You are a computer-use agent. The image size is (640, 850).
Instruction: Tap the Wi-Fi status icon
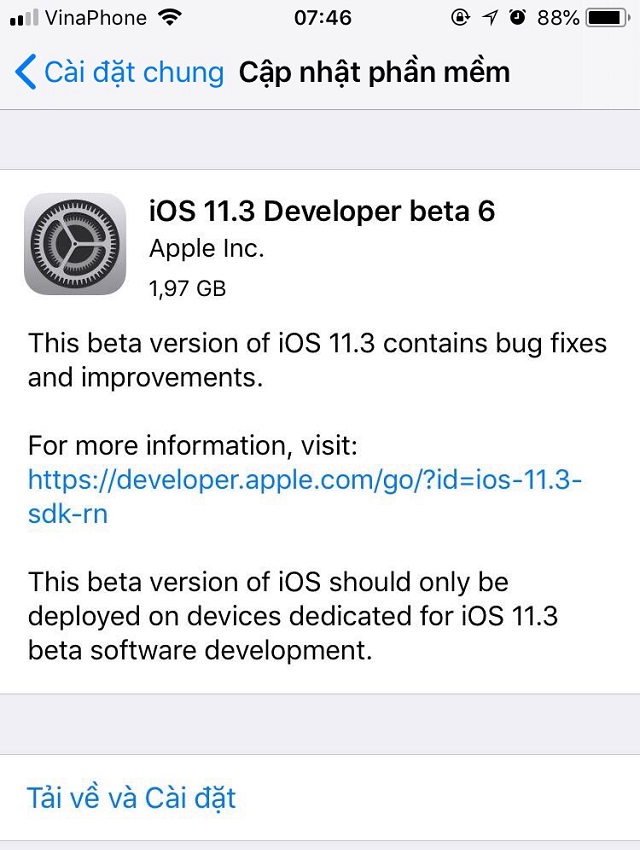click(x=170, y=18)
